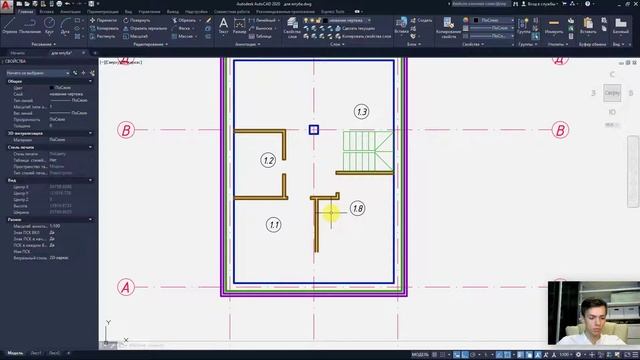Open the selection dropdown in Свойства palette
This screenshot has width=640, height=360.
(x=38, y=73)
